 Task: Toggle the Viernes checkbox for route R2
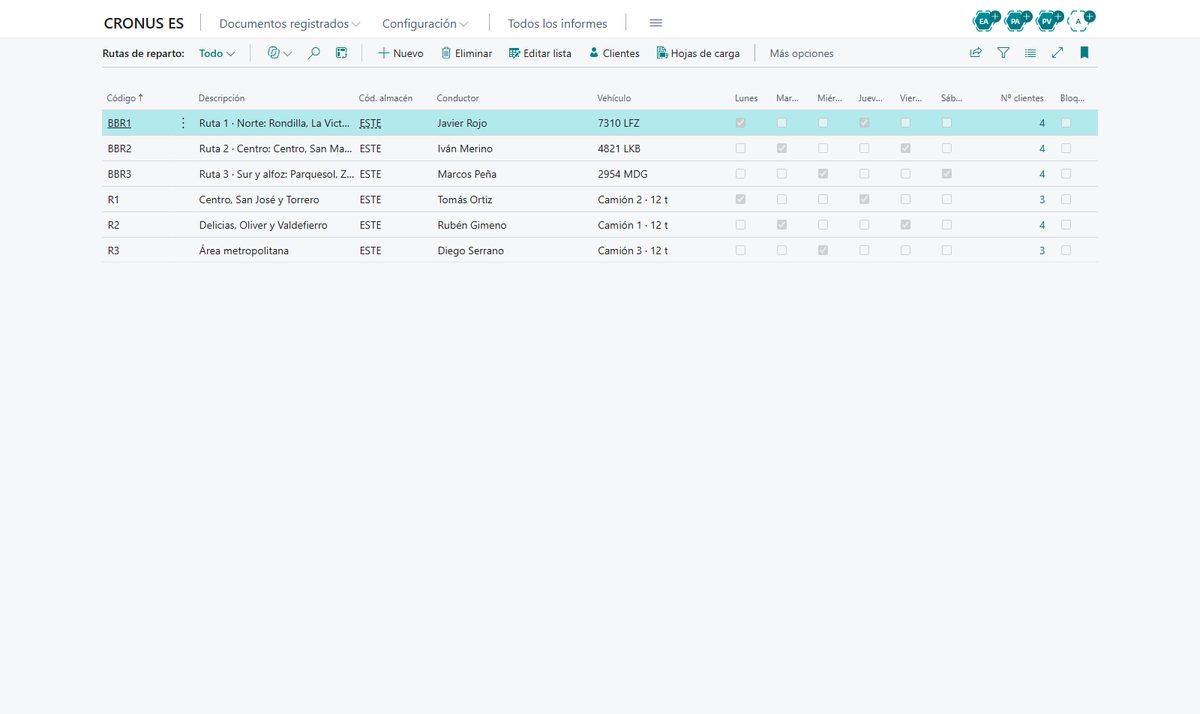coord(905,225)
